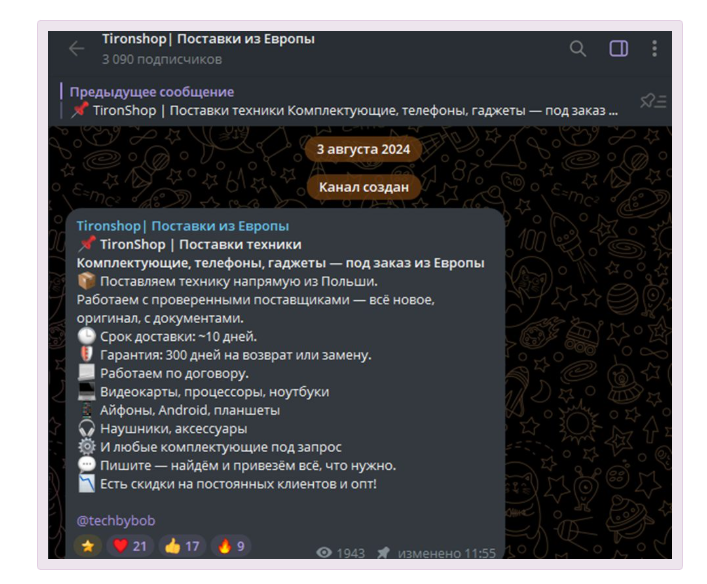Viewport: 707px width, 584px height.
Task: Open channel info via header title
Action: 208,39
